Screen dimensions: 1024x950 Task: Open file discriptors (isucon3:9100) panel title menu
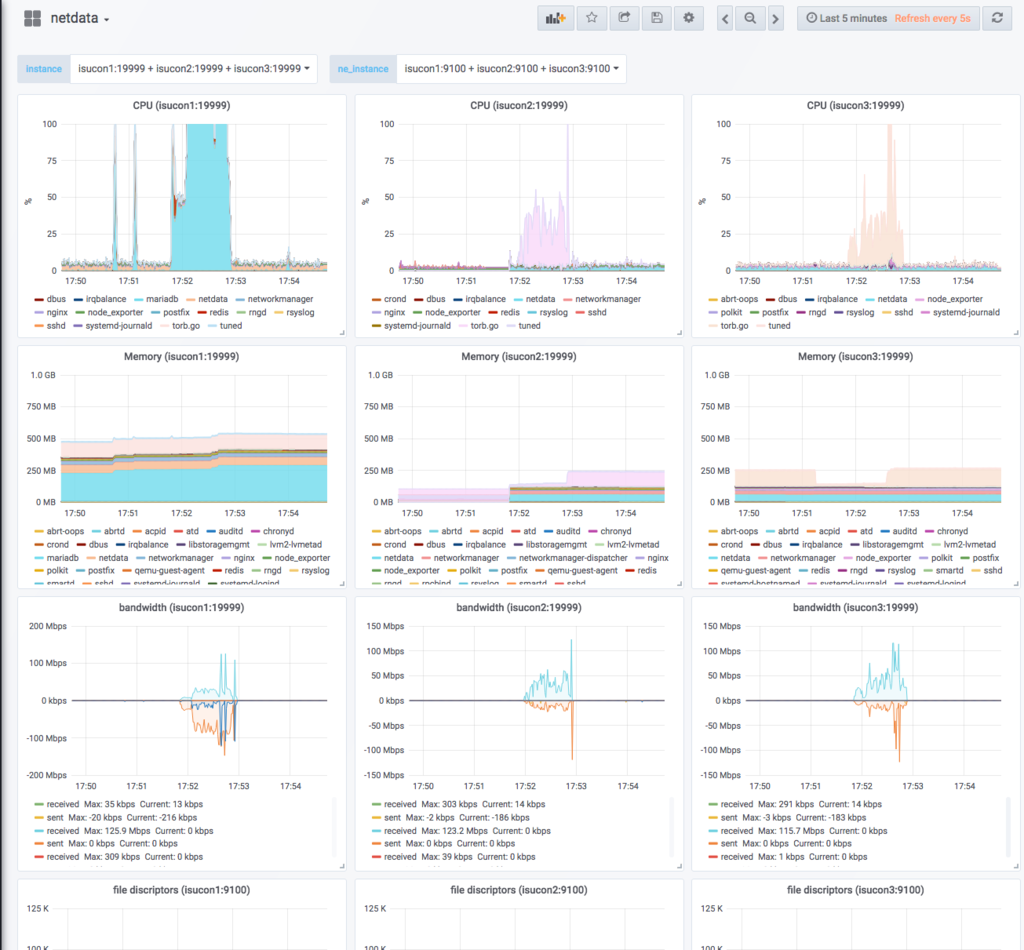click(856, 890)
